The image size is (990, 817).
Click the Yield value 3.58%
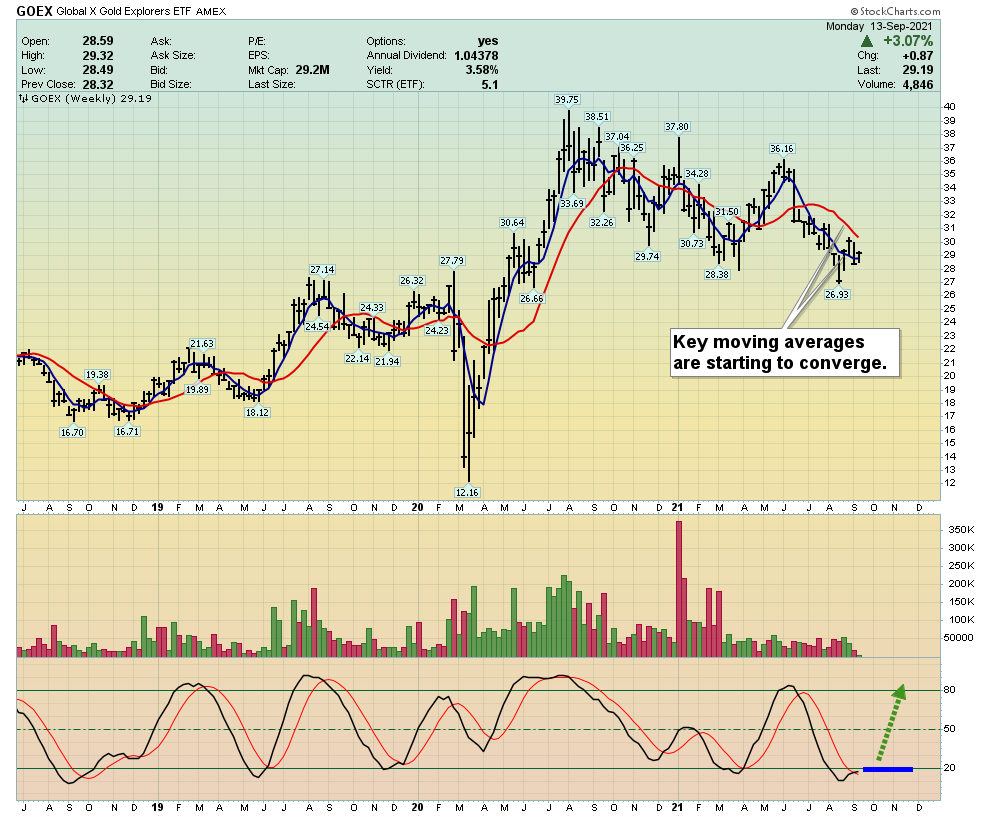(x=482, y=70)
